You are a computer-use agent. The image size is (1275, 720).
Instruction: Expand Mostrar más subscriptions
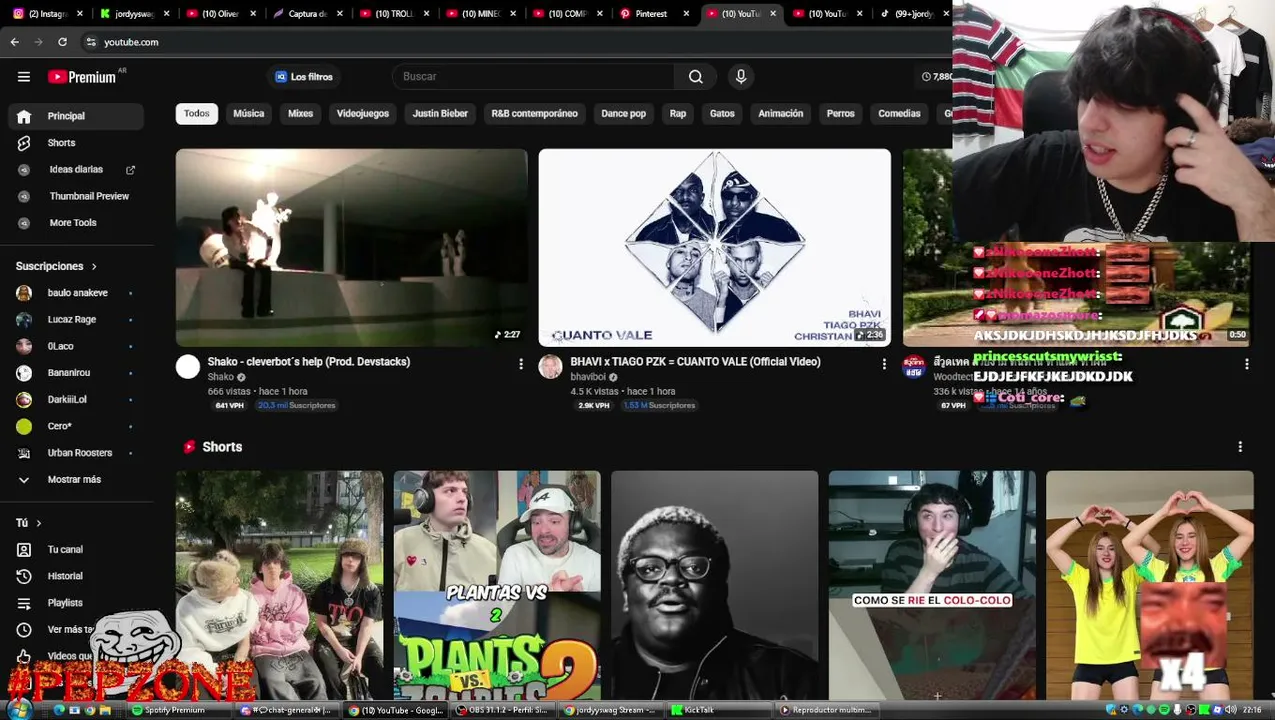pos(76,479)
